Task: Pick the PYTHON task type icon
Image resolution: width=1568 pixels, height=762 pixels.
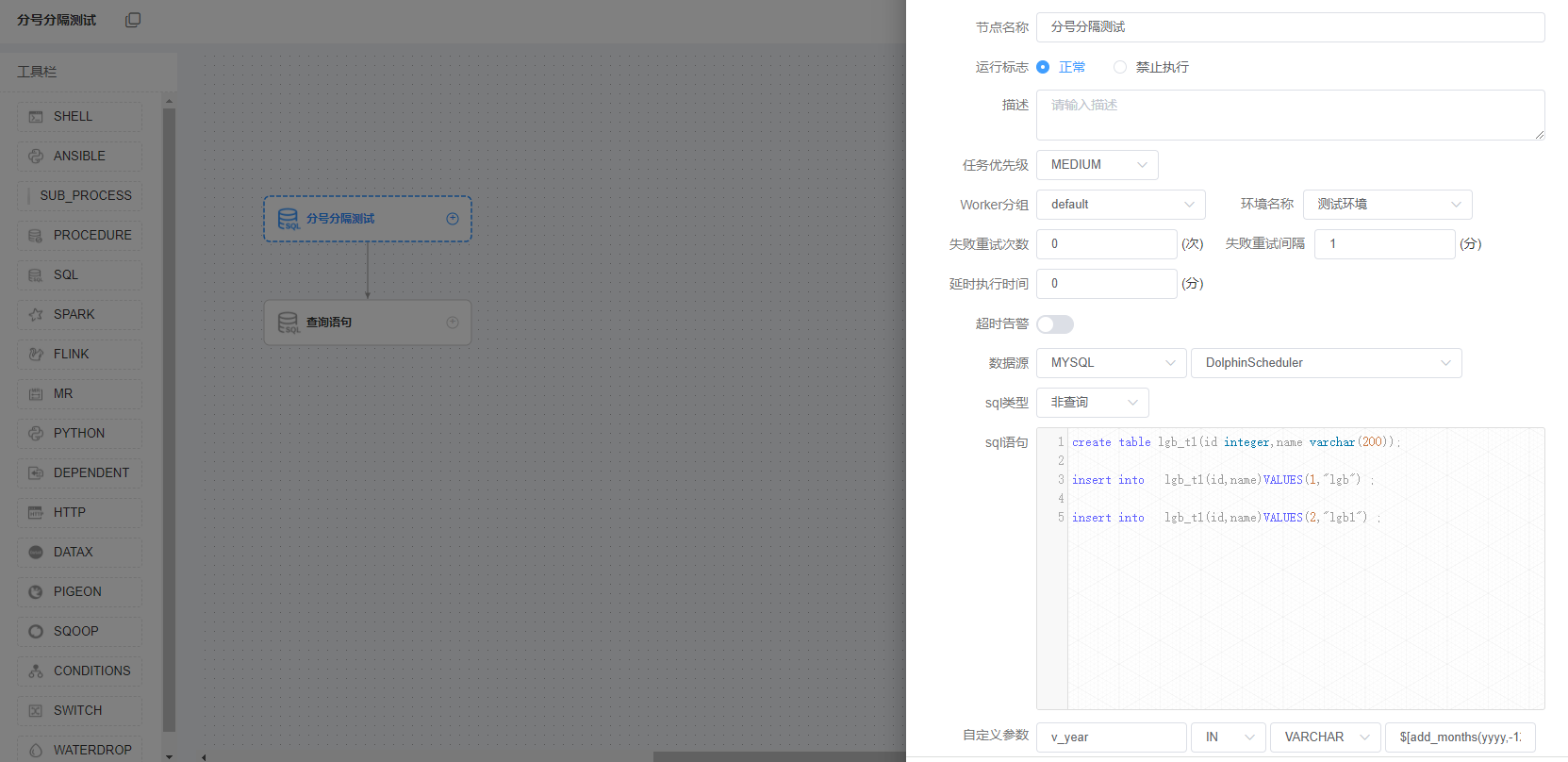Action: click(36, 434)
